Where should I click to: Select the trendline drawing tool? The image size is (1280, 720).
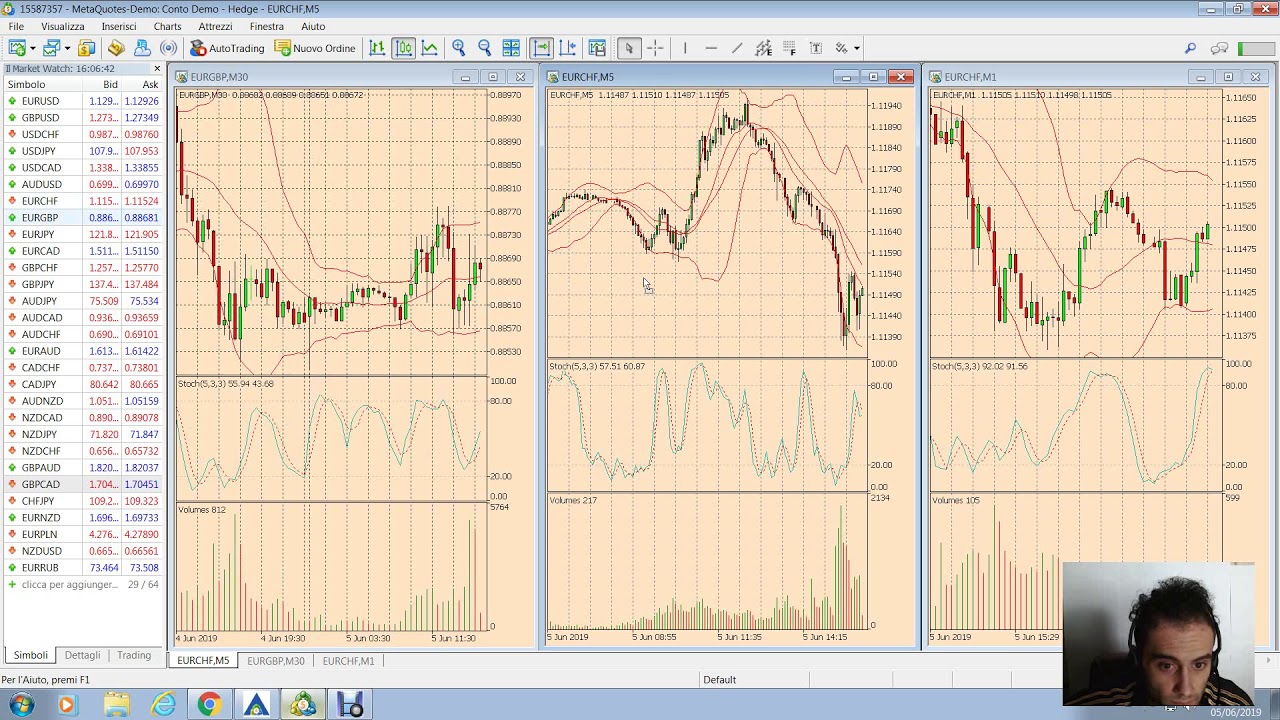click(737, 48)
